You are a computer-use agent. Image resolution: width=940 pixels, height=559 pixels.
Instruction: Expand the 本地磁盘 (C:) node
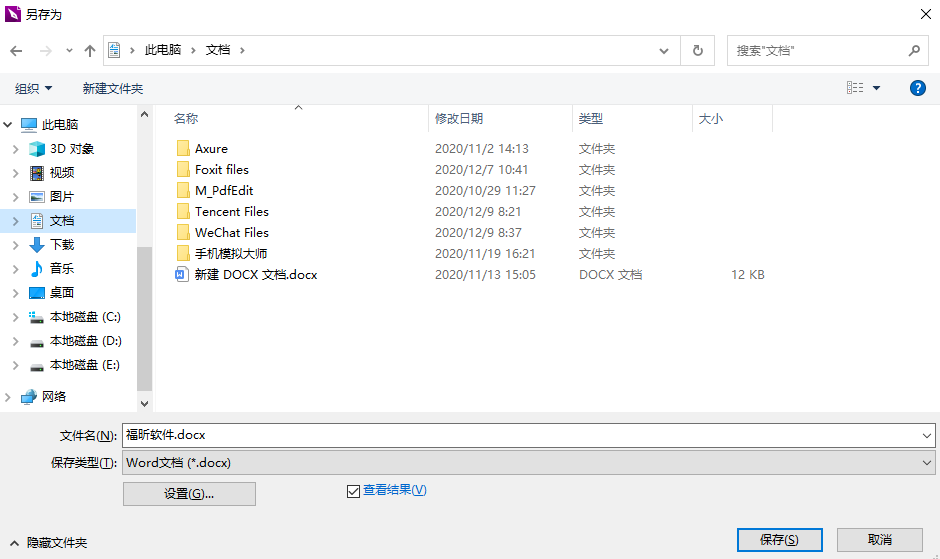tap(16, 317)
